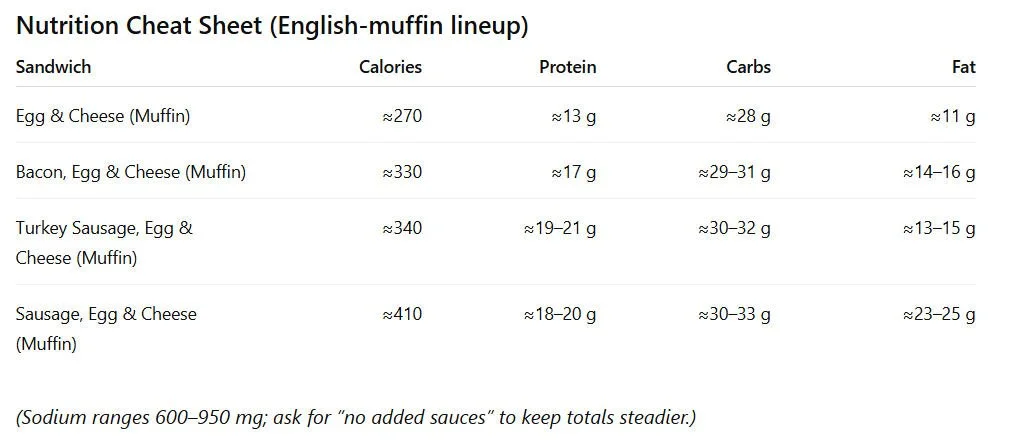
Task: Select the ≈23–25 g fat value
Action: pos(939,314)
